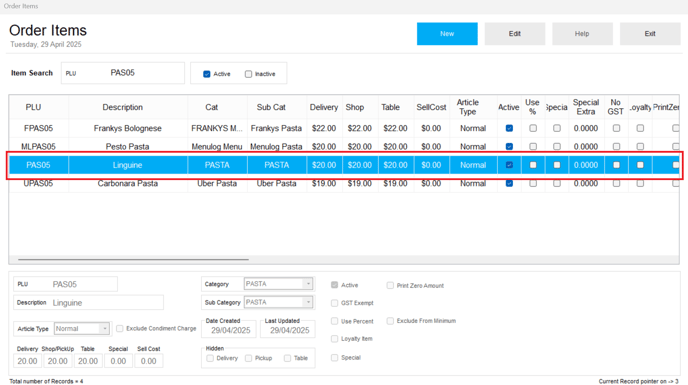688x385 pixels.
Task: Click the Delivery price field
Action: [27, 361]
